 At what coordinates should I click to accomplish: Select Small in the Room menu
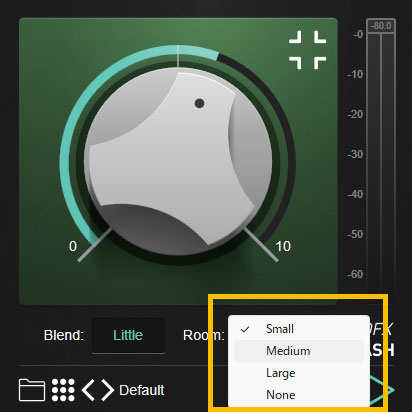coord(299,329)
